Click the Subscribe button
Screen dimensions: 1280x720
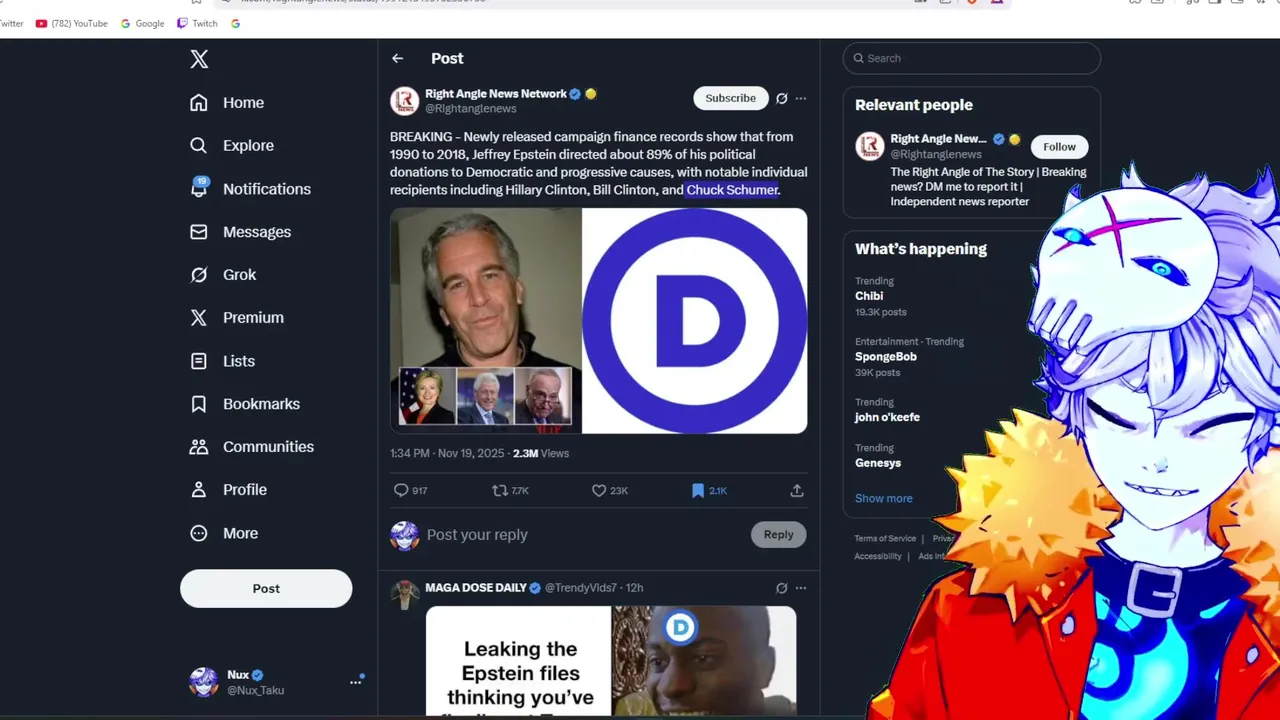731,98
